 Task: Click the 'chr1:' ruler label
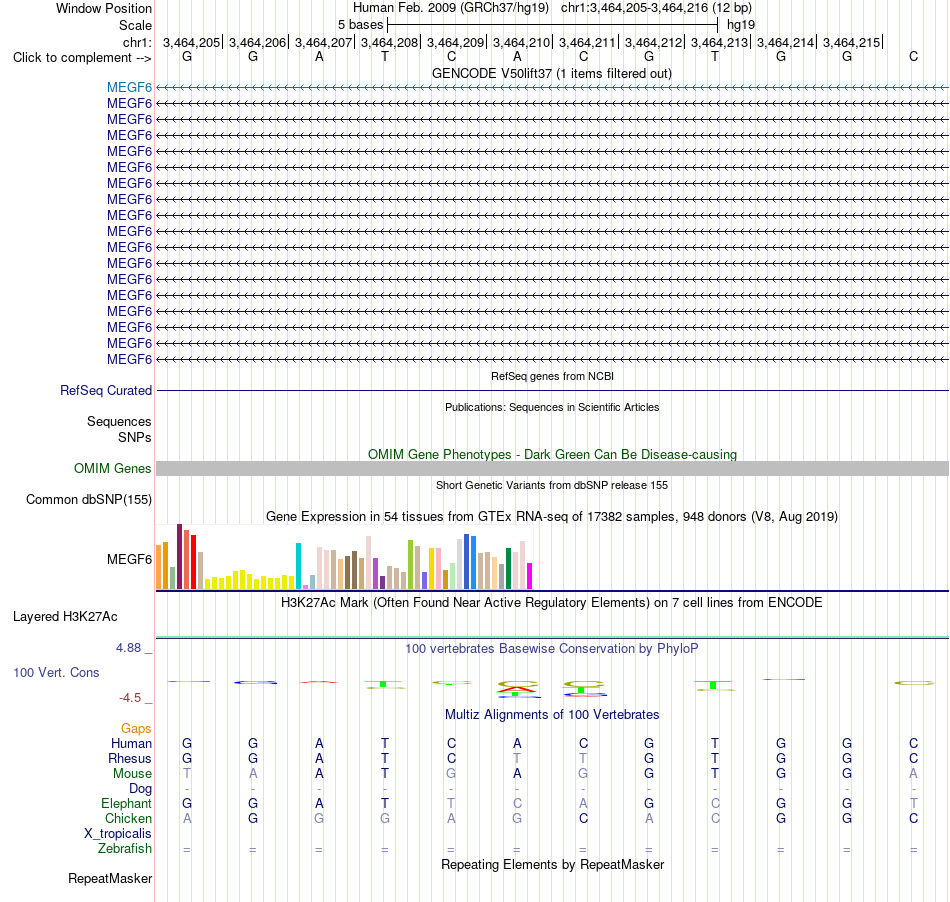(x=138, y=42)
